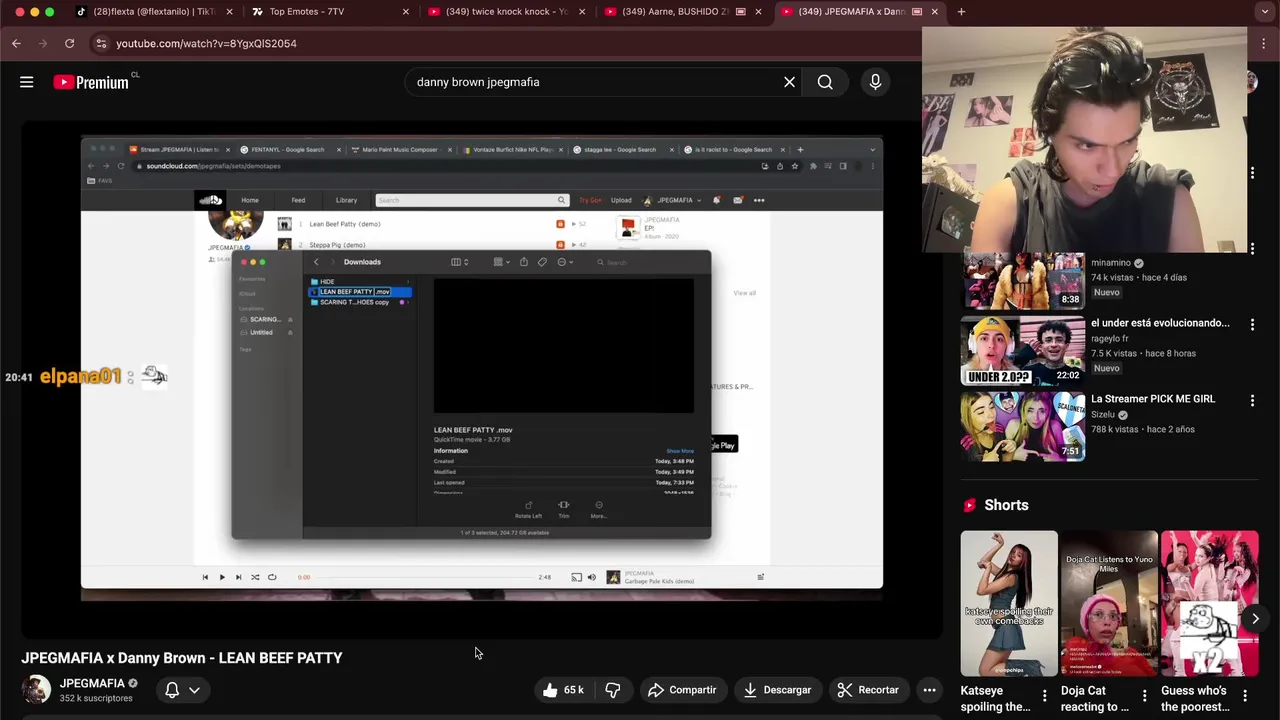1280x720 pixels.
Task: Open the JPEGMAFIA channel name link
Action: tap(92, 684)
